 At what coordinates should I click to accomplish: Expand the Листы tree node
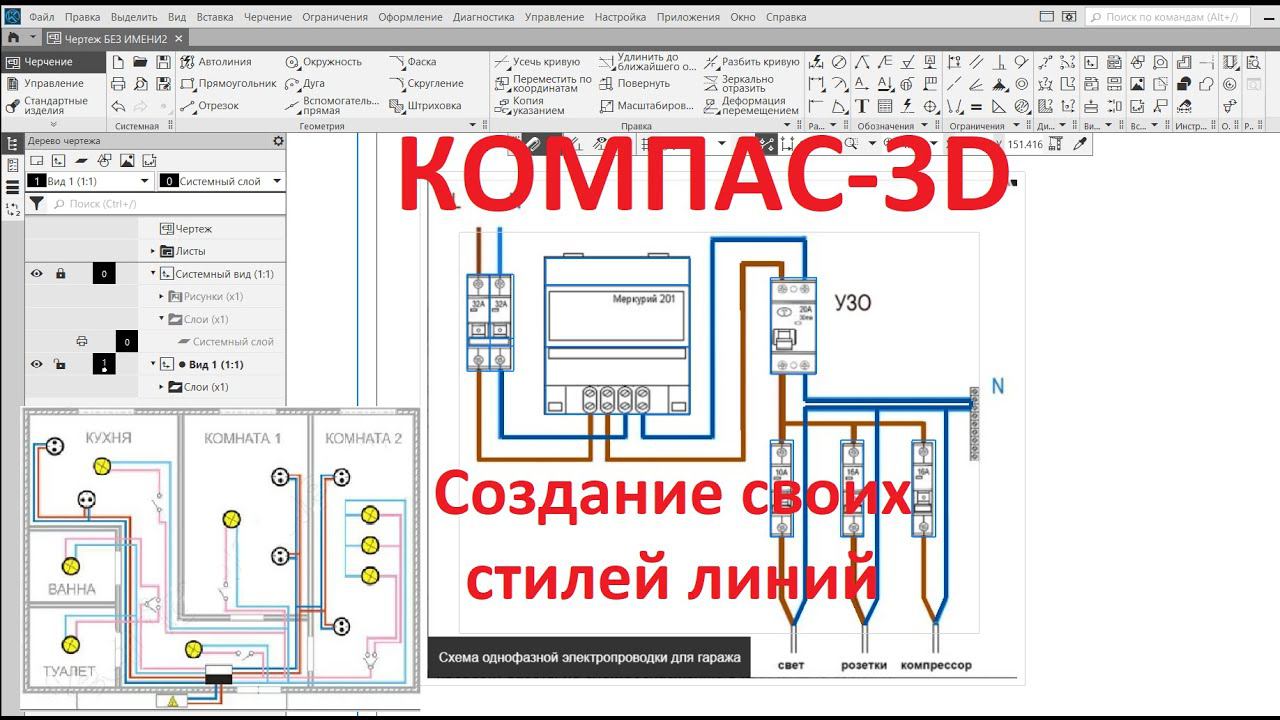click(153, 252)
